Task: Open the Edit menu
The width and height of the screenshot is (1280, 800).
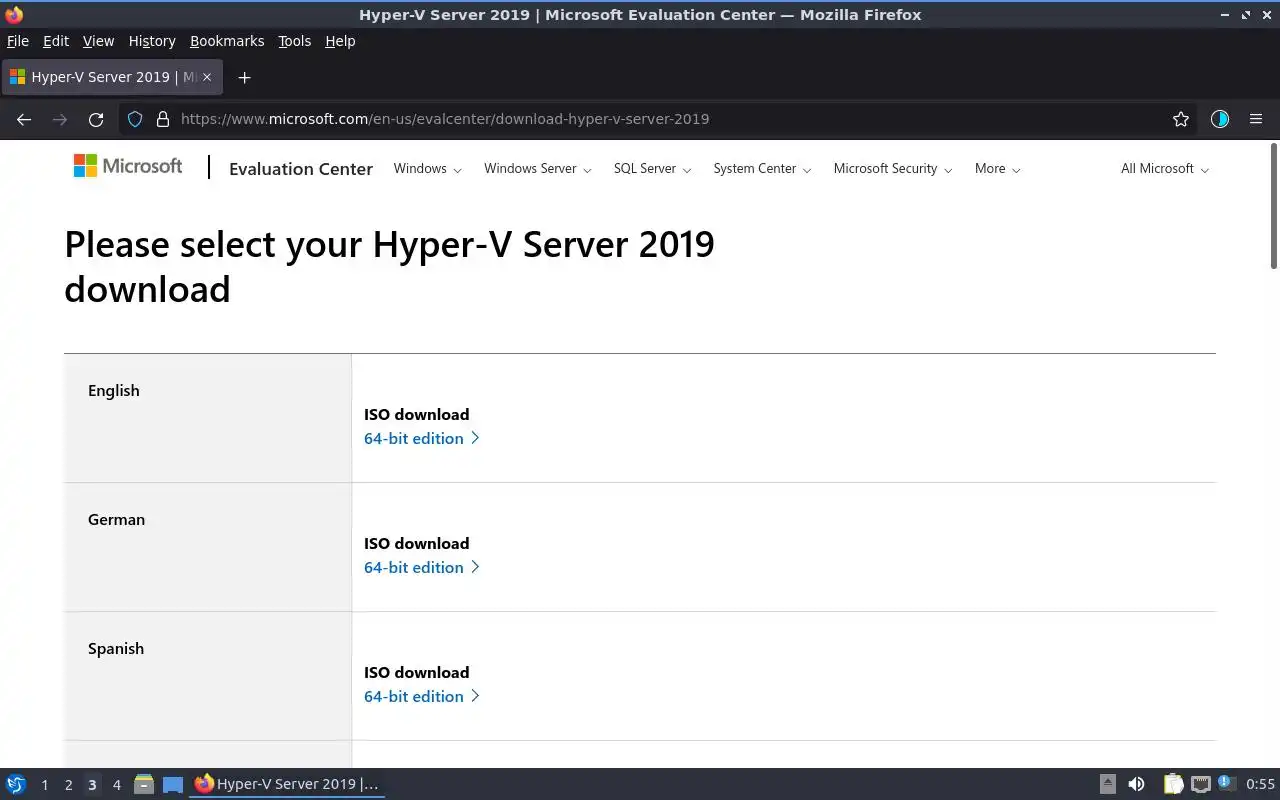Action: [56, 41]
